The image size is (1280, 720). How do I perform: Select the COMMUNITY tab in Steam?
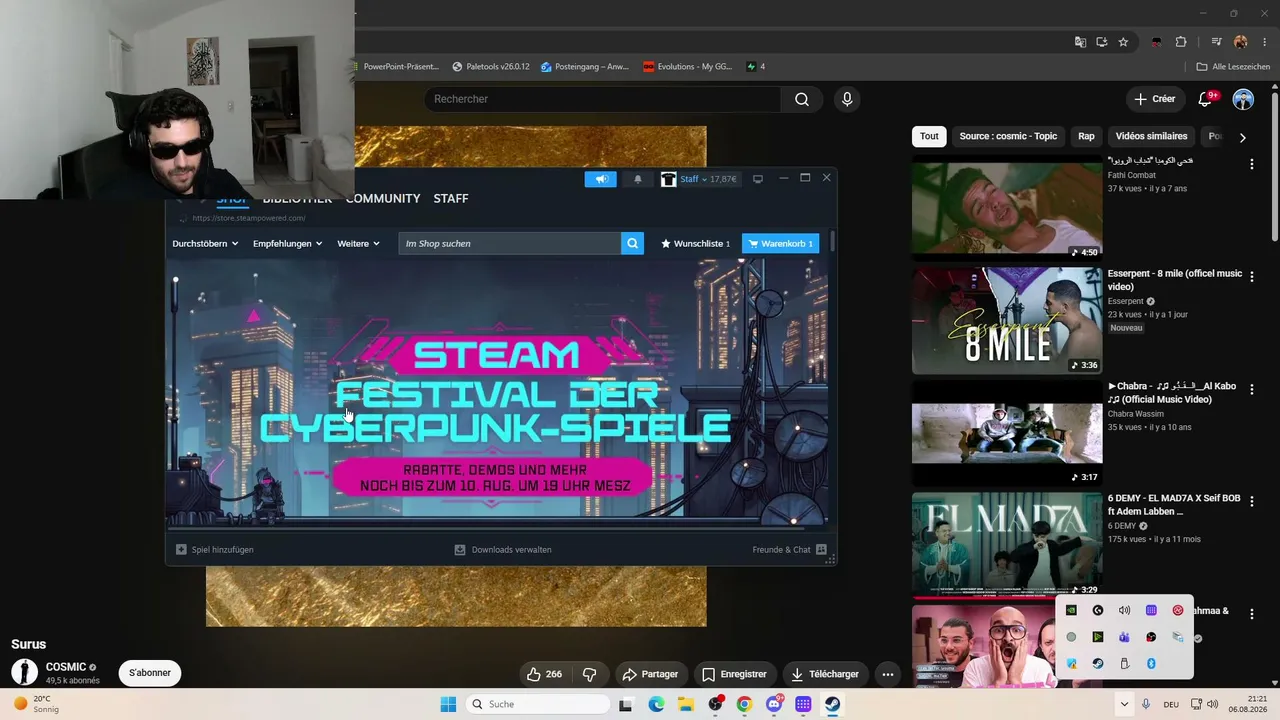pos(383,199)
